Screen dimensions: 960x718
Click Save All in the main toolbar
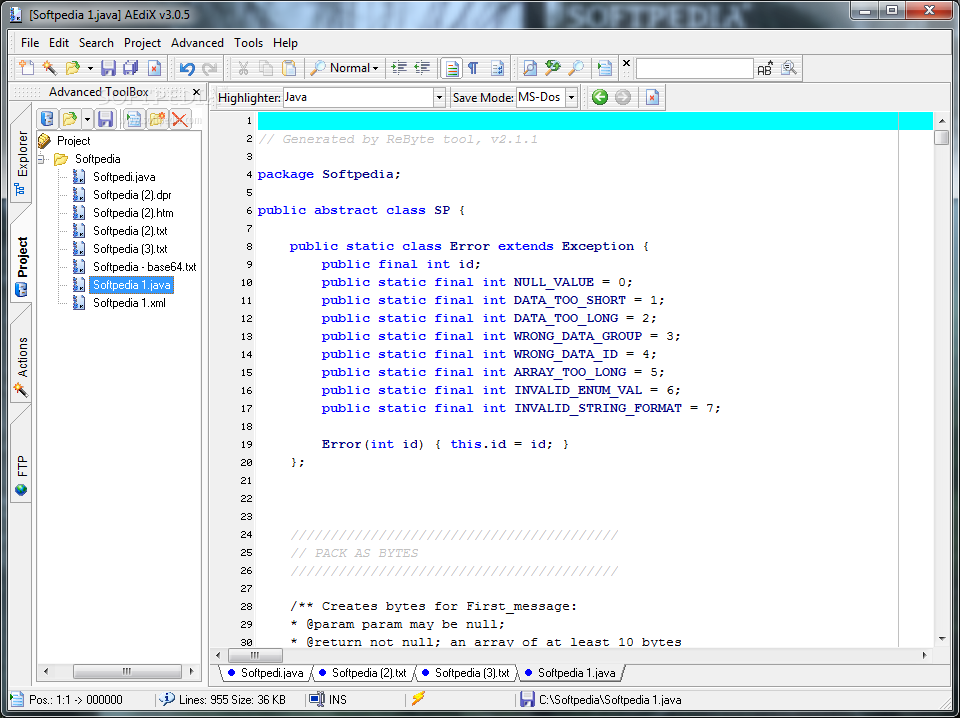point(131,68)
